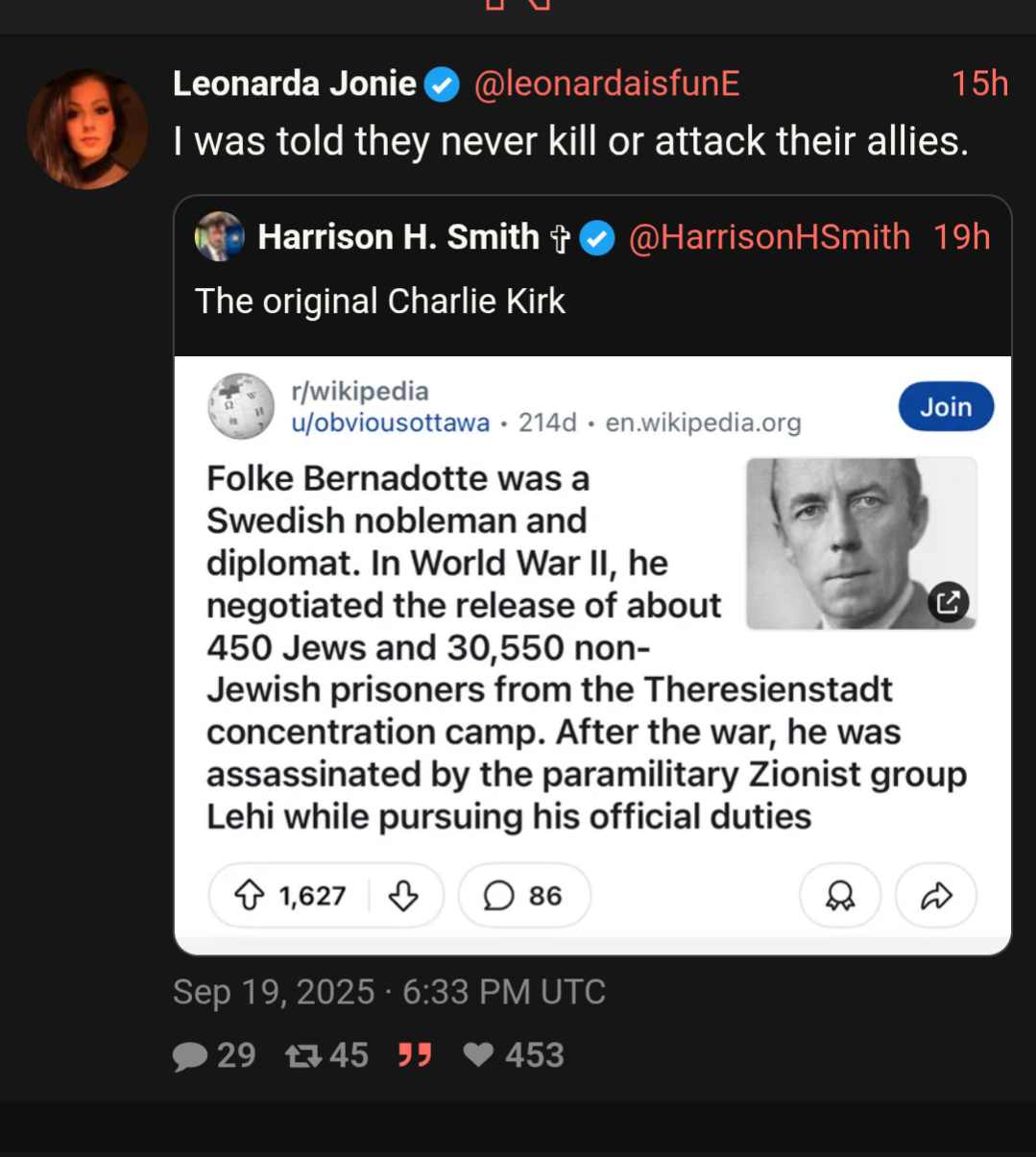Click the retweet arrows icon
This screenshot has height=1157, width=1036.
[303, 1056]
